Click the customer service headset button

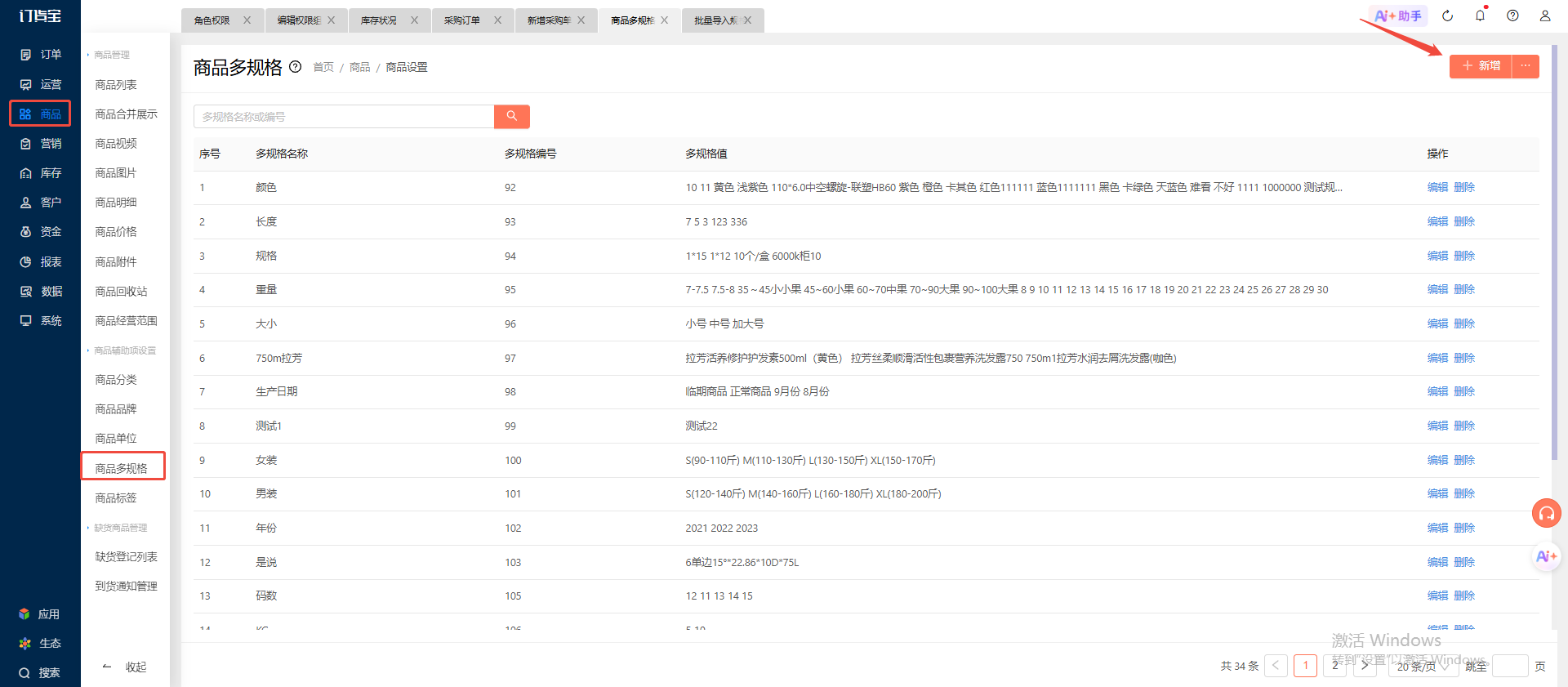1547,514
